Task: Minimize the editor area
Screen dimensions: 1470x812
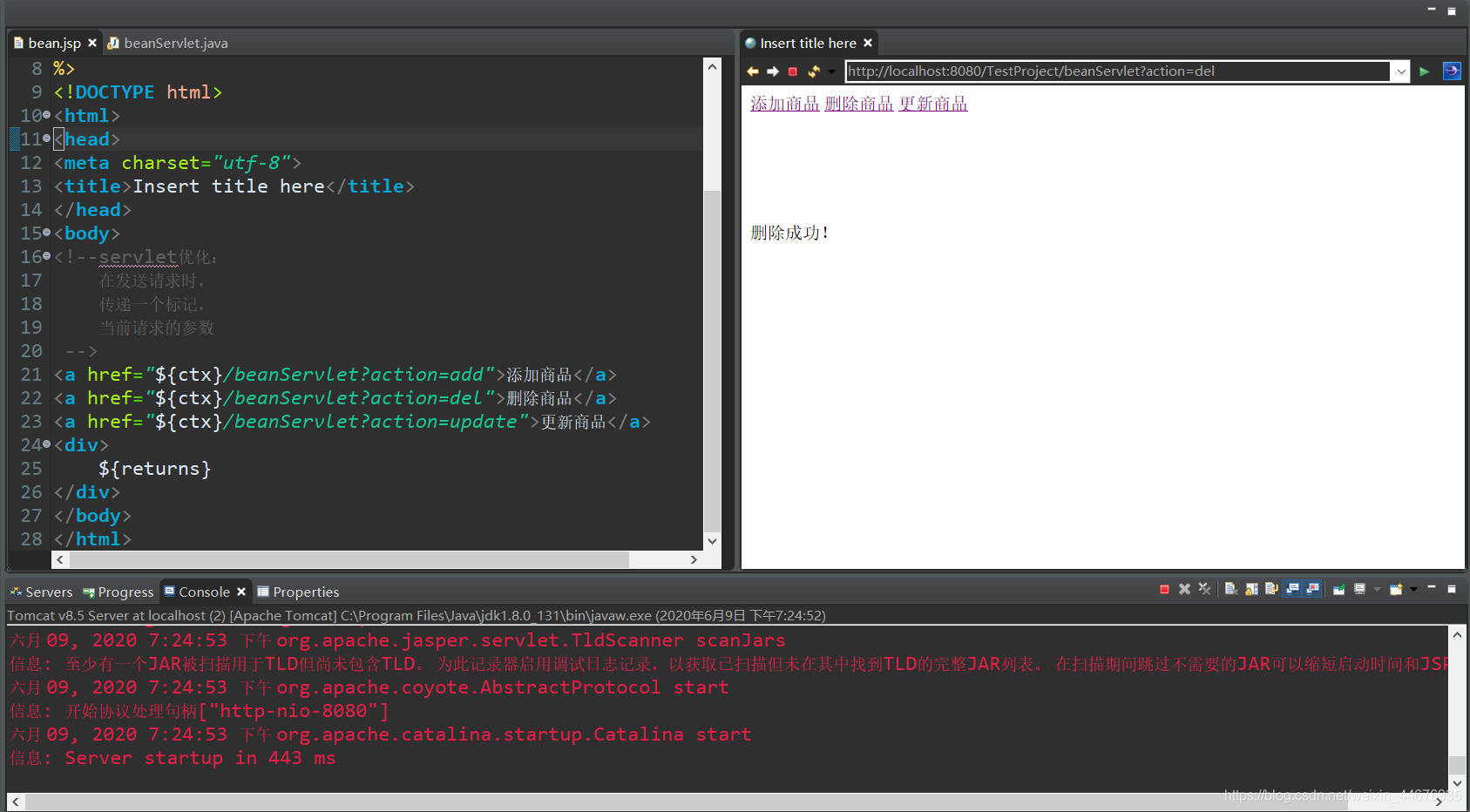Action: click(x=1432, y=10)
